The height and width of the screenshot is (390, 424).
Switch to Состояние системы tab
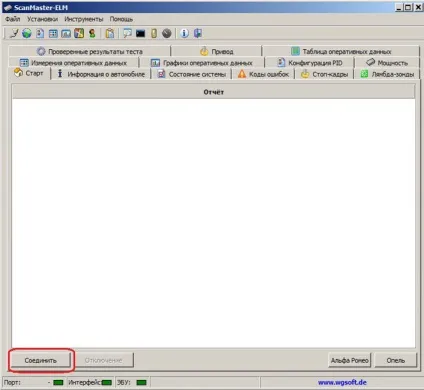tap(192, 74)
